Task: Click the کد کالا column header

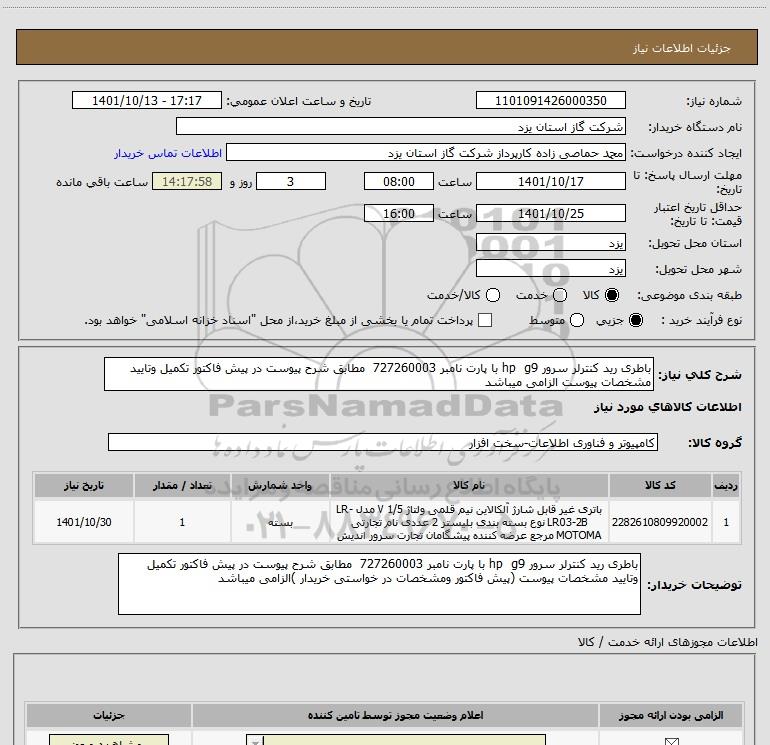Action: coord(660,485)
